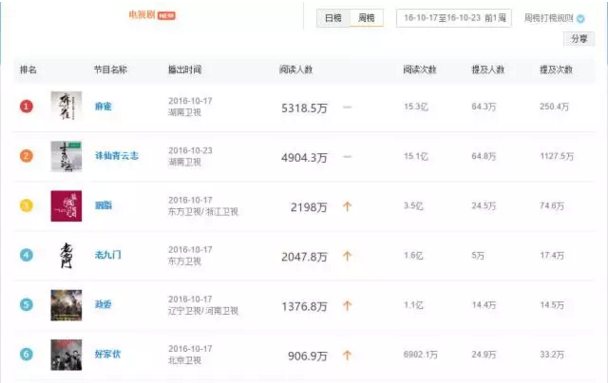608x383 pixels.
Task: Click the blue icon beside 周榜打榜规则
Action: coord(580,19)
